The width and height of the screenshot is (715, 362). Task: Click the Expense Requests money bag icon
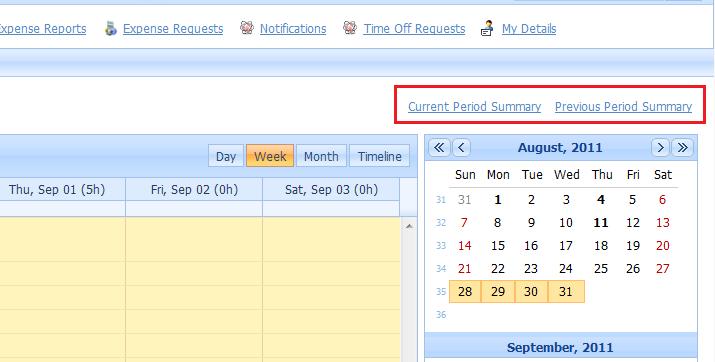110,28
